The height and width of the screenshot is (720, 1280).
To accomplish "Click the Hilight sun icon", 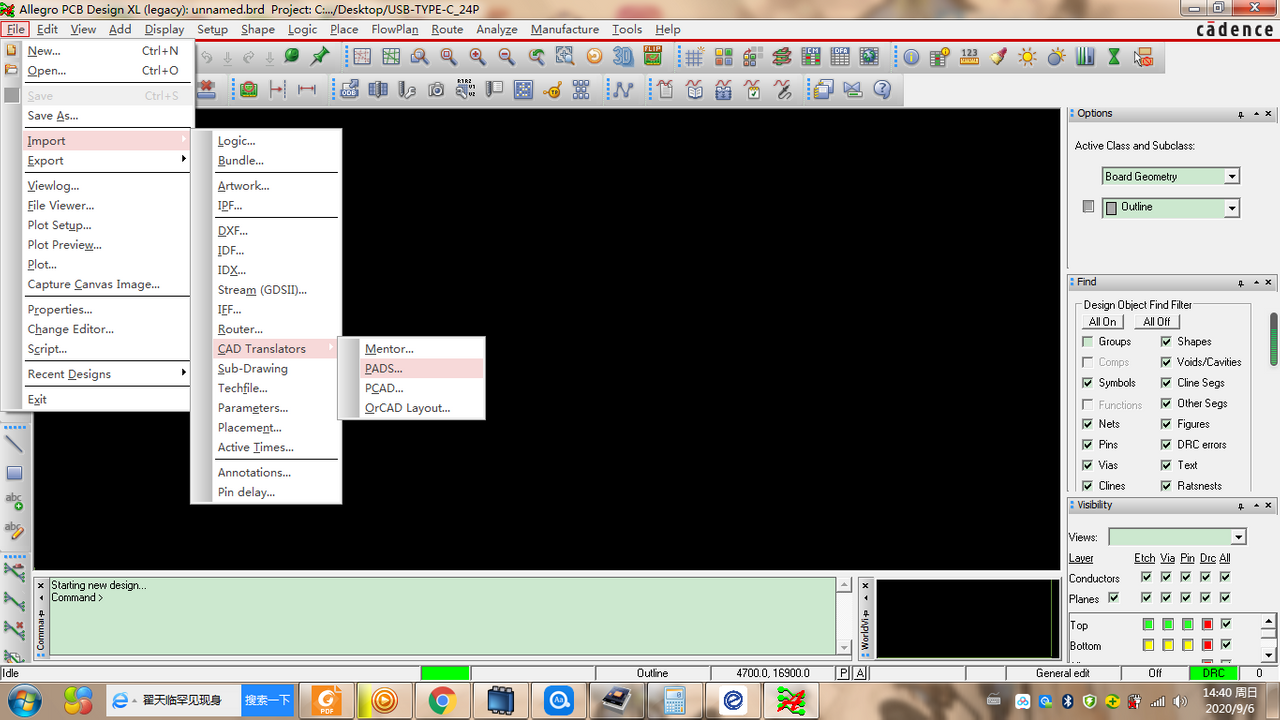I will pyautogui.click(x=1027, y=57).
